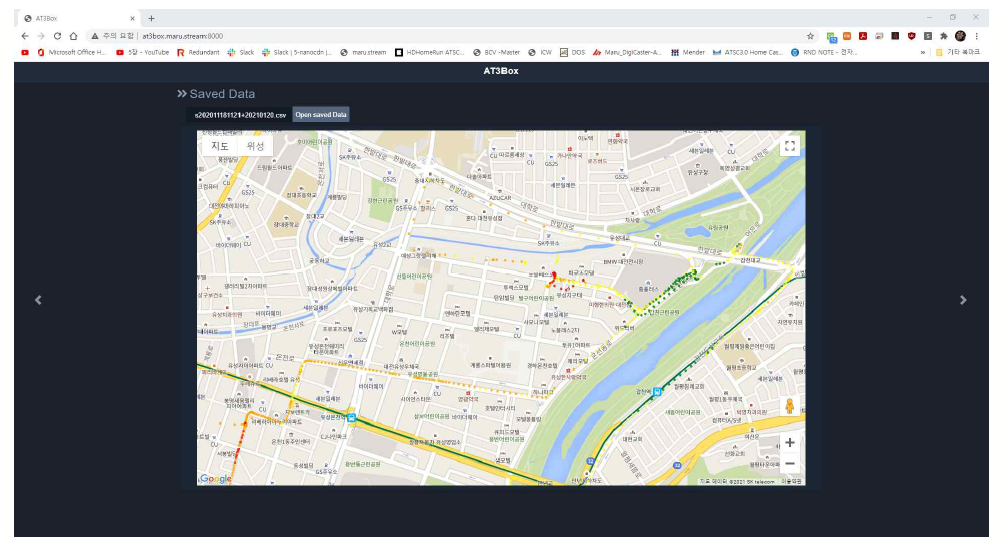Open the RND NOTE bookmark
Screen dimensions: 1004x542
[823, 53]
